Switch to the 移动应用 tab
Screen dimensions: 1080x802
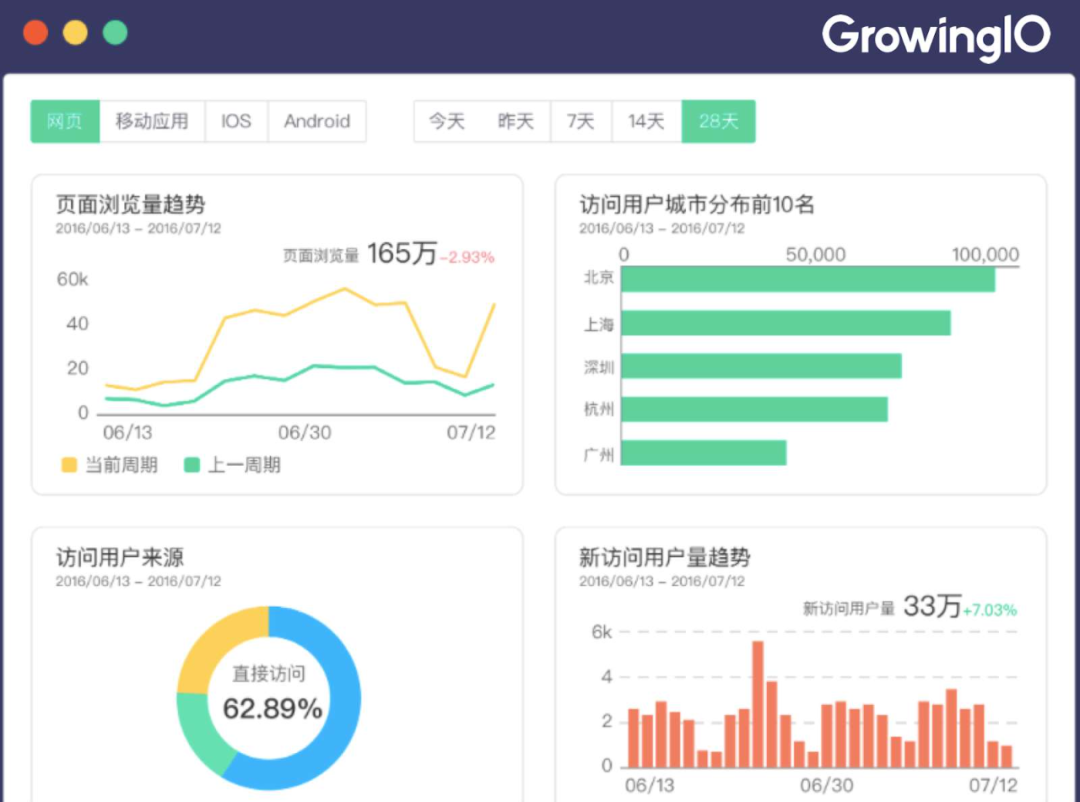[152, 121]
